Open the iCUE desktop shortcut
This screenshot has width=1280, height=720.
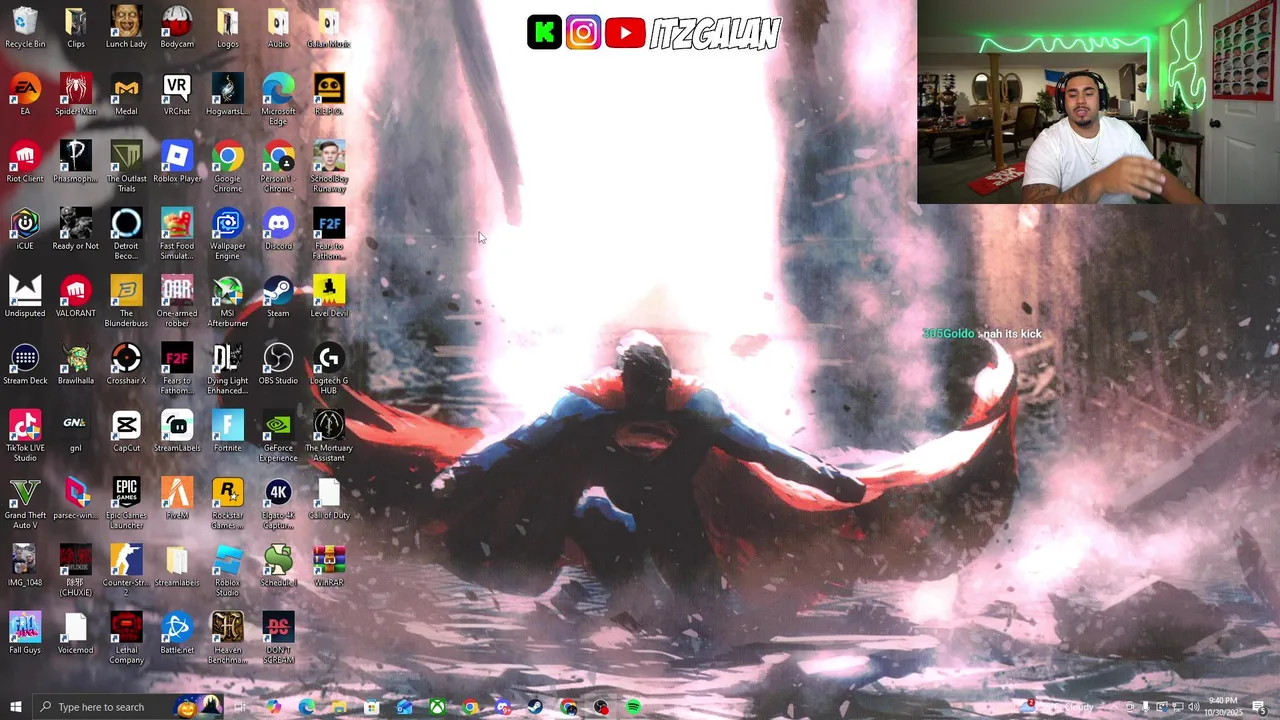[x=25, y=229]
